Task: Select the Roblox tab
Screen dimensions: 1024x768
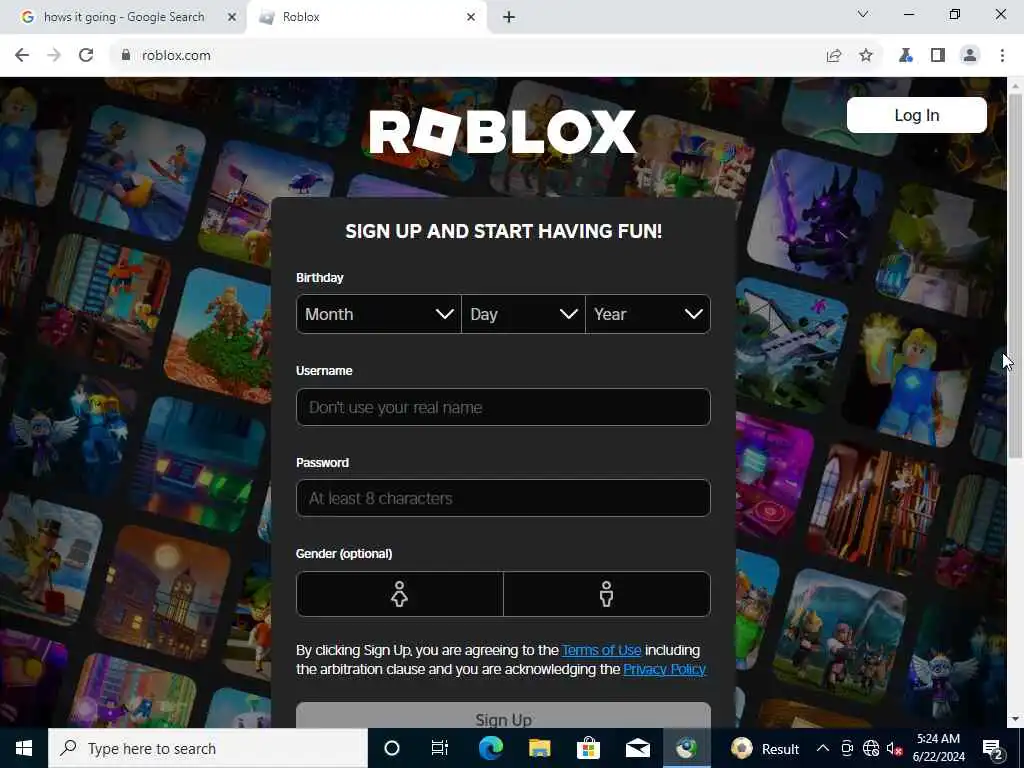Action: point(366,18)
